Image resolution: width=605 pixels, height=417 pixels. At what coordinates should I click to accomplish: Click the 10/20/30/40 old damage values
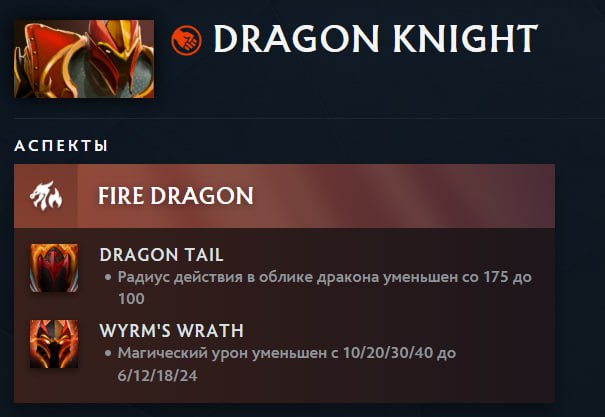click(387, 353)
